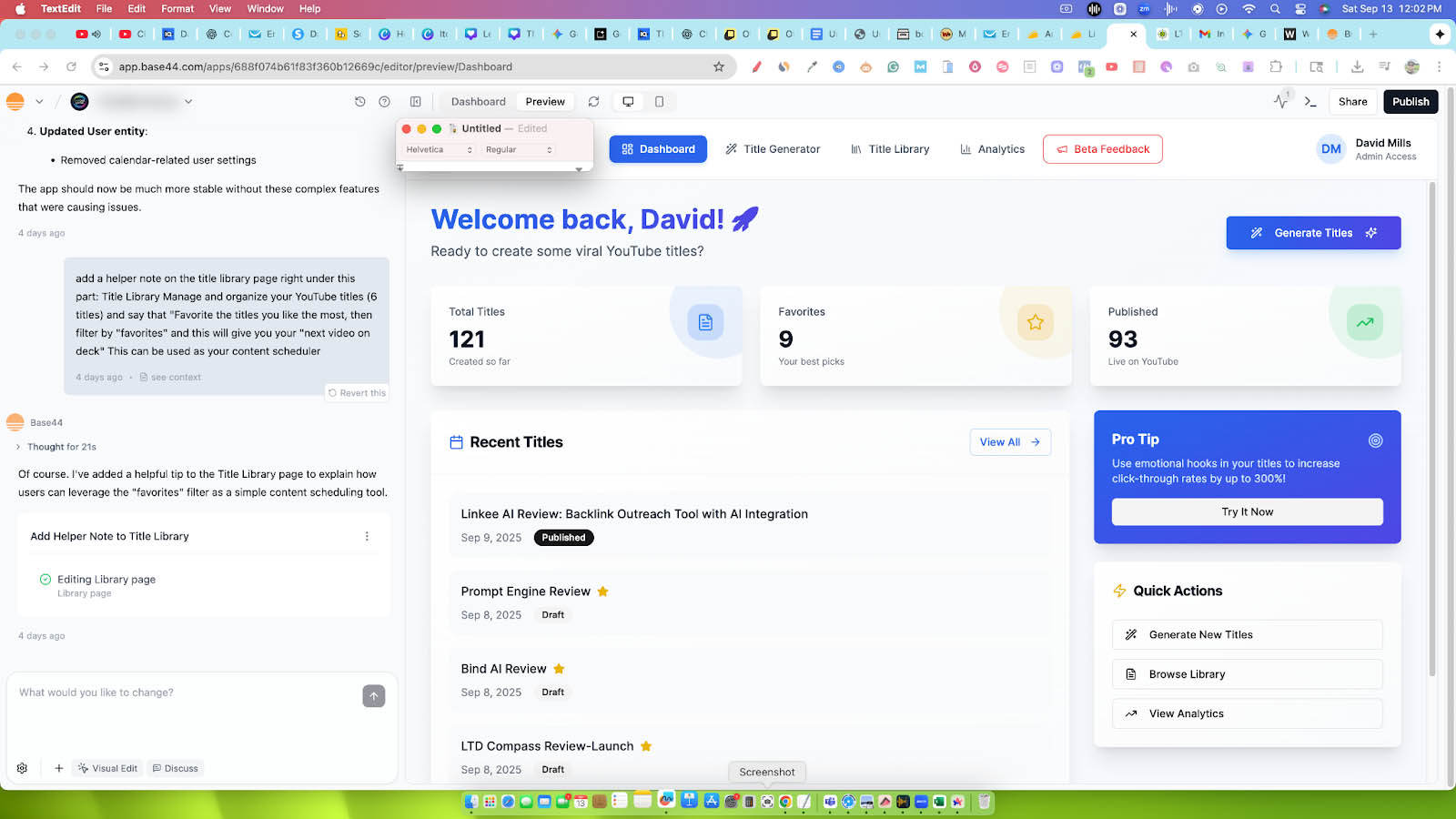The height and width of the screenshot is (819, 1456).
Task: Collapse the chat sidebar panel icon
Action: click(416, 102)
